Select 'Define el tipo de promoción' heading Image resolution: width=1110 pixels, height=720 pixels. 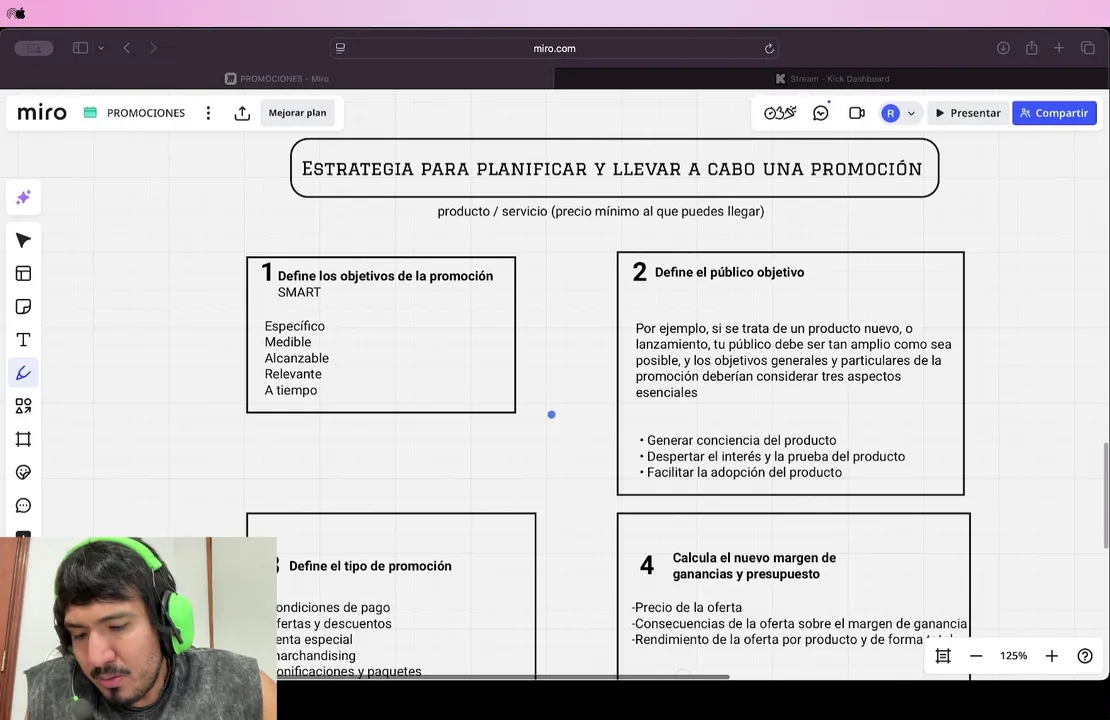[370, 566]
